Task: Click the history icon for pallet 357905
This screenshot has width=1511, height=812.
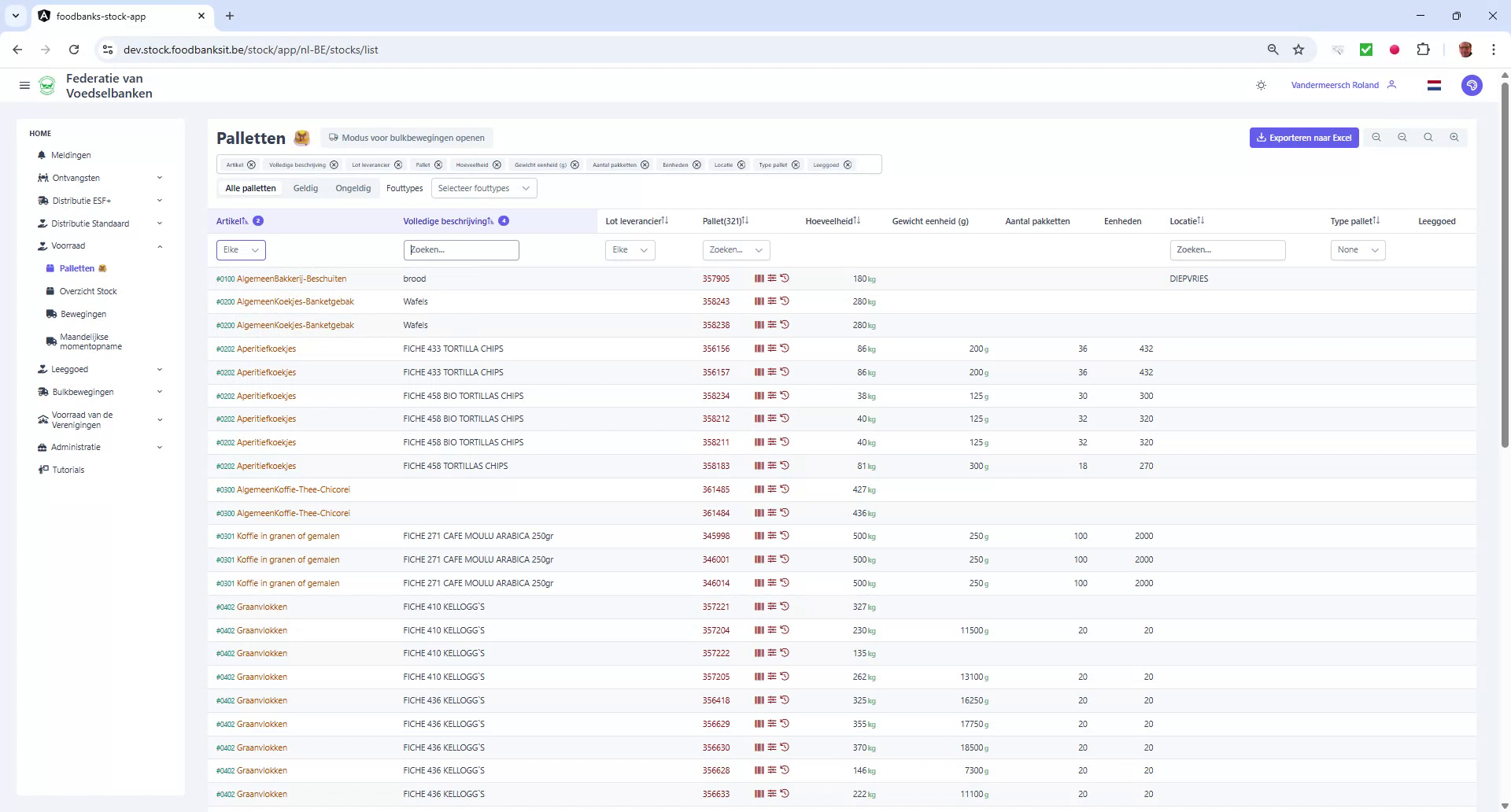Action: pos(785,279)
